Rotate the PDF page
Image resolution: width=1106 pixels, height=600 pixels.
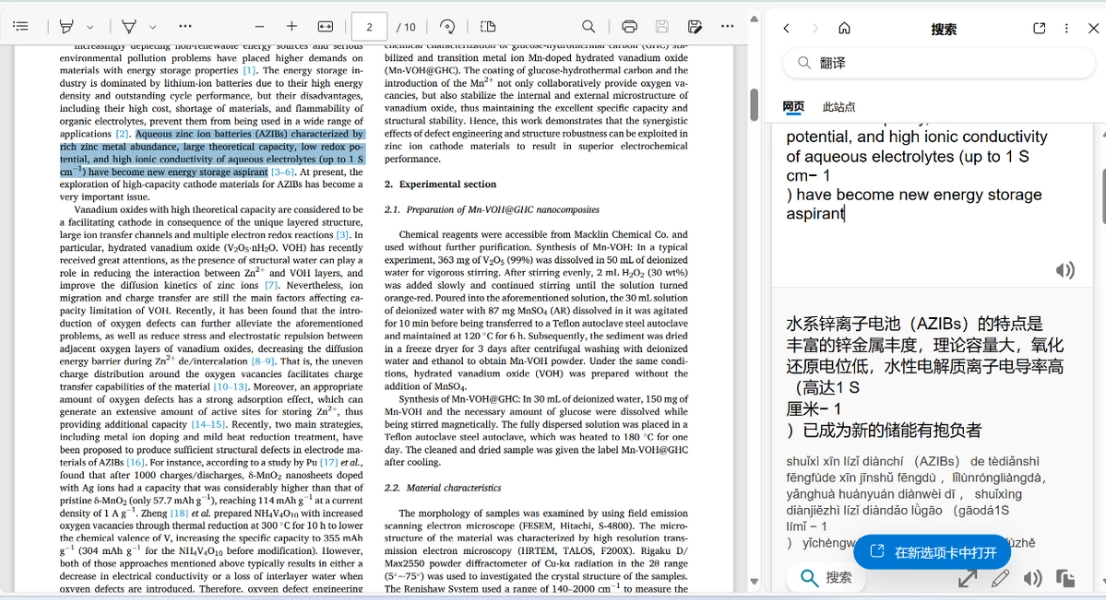coord(447,27)
